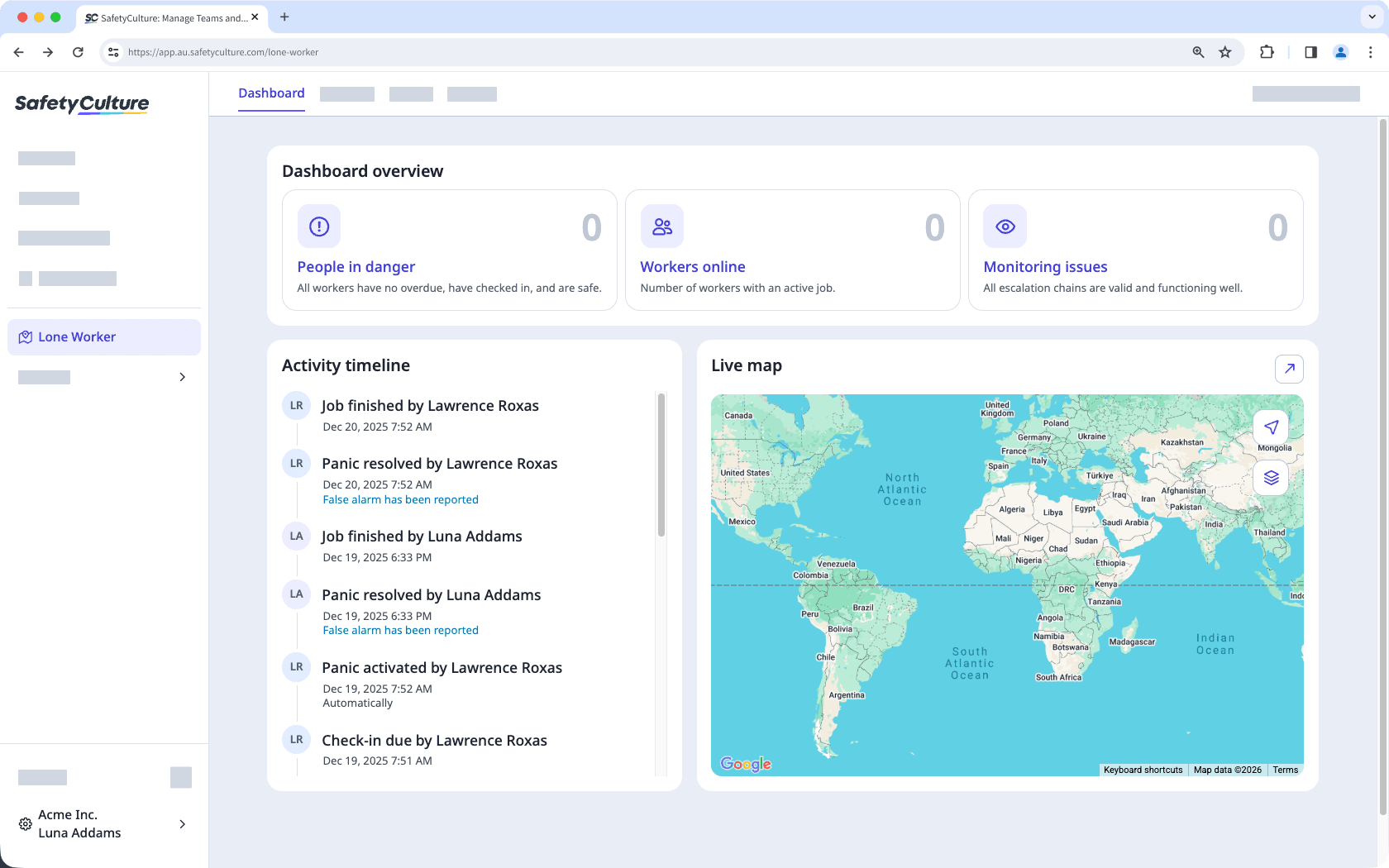Click the my-location arrow on the Live map
Image resolution: width=1389 pixels, height=868 pixels.
point(1272,427)
